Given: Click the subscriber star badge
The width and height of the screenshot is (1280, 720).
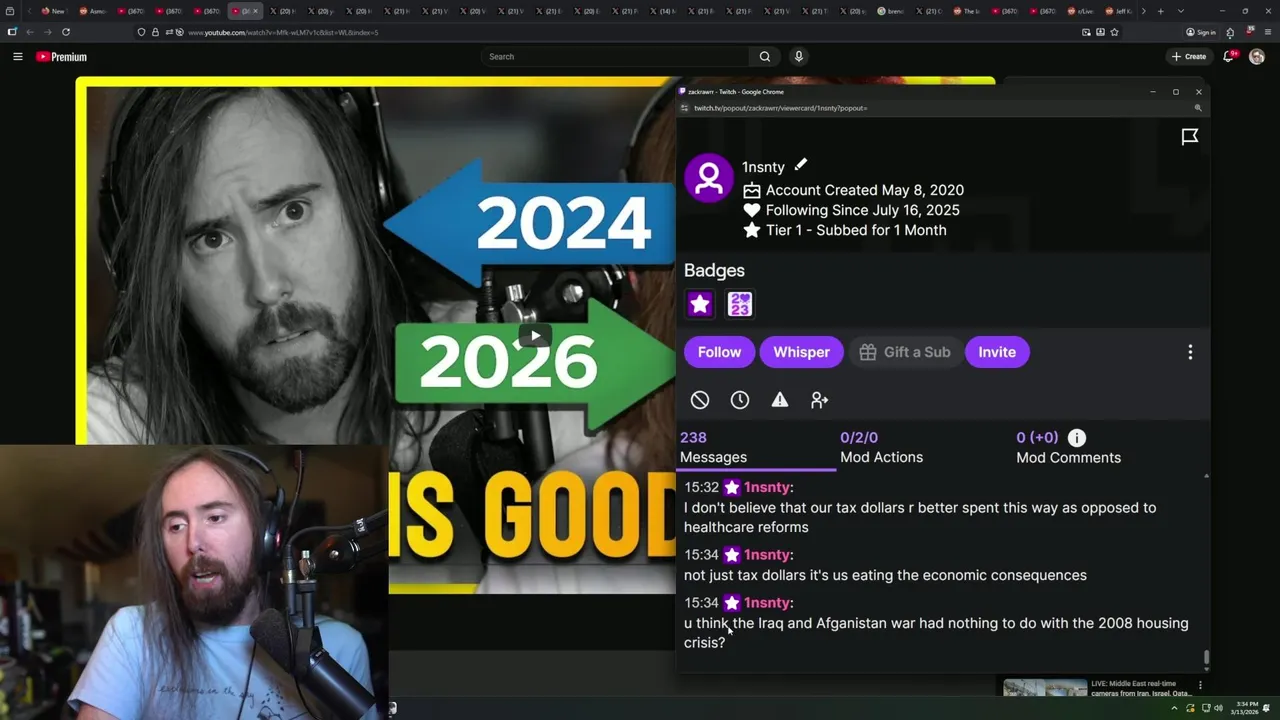Looking at the screenshot, I should [x=700, y=304].
